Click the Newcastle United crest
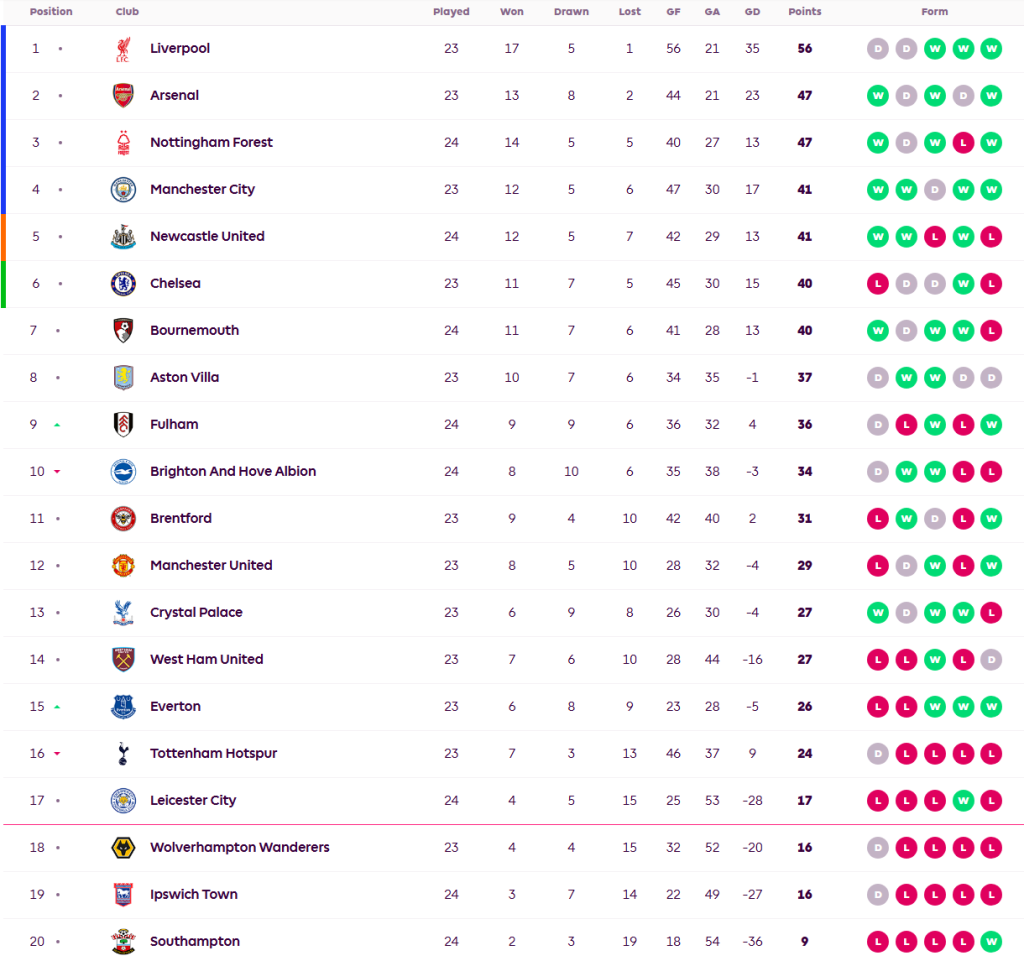 coord(122,237)
